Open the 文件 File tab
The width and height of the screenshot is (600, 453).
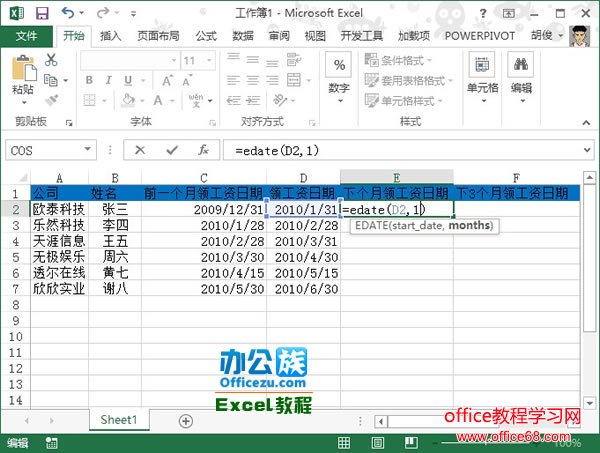click(x=26, y=36)
